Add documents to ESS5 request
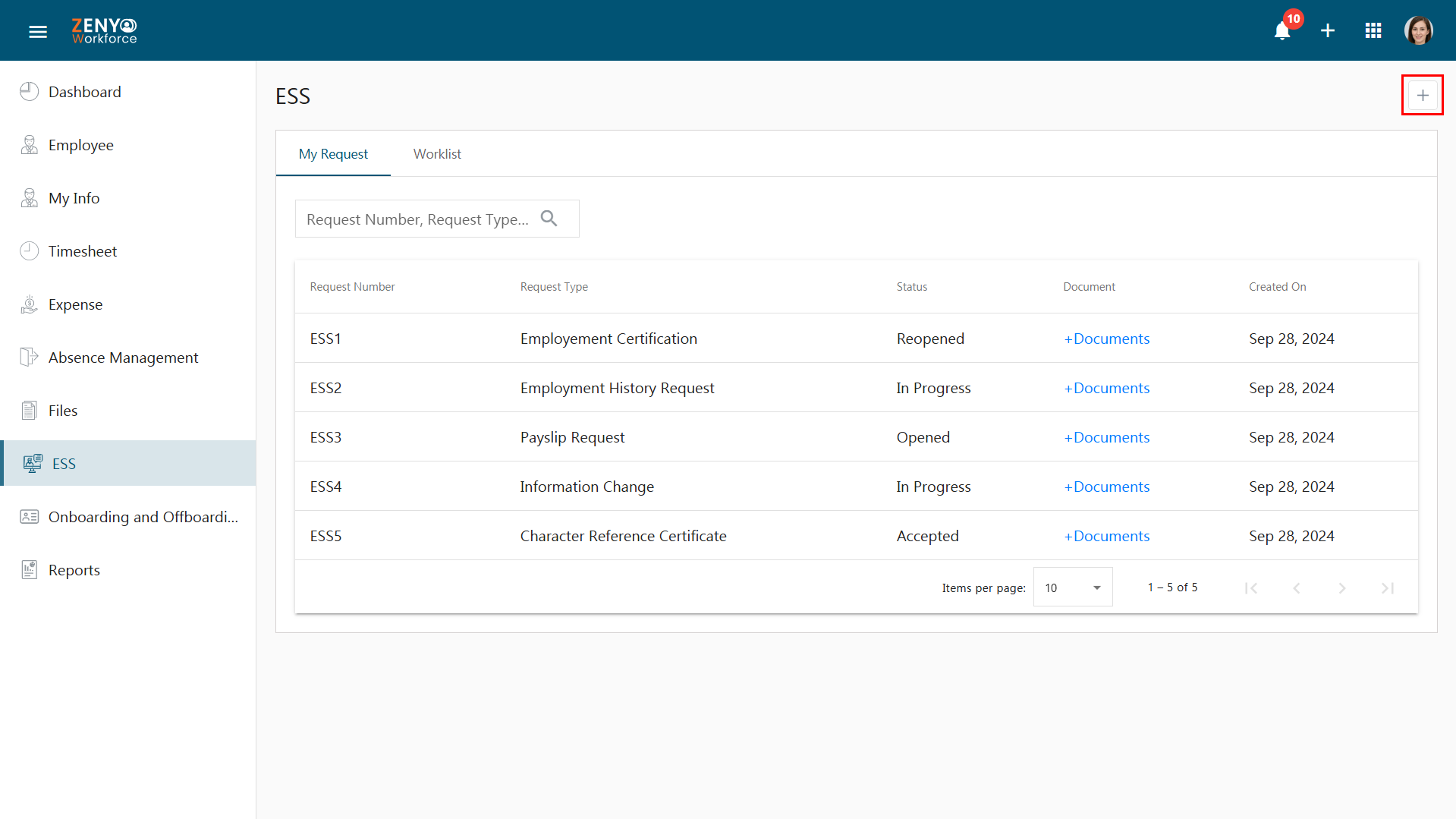The image size is (1456, 819). (x=1106, y=536)
